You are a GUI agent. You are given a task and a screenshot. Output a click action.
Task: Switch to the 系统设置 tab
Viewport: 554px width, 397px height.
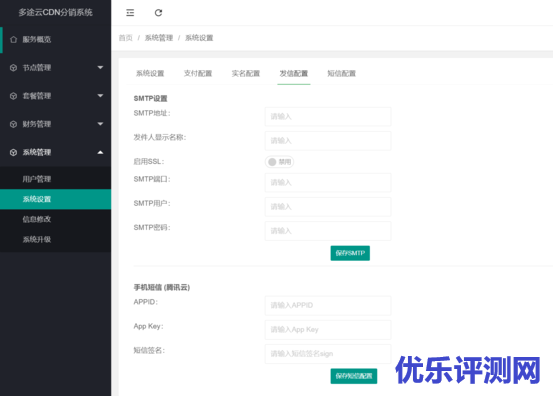click(150, 73)
